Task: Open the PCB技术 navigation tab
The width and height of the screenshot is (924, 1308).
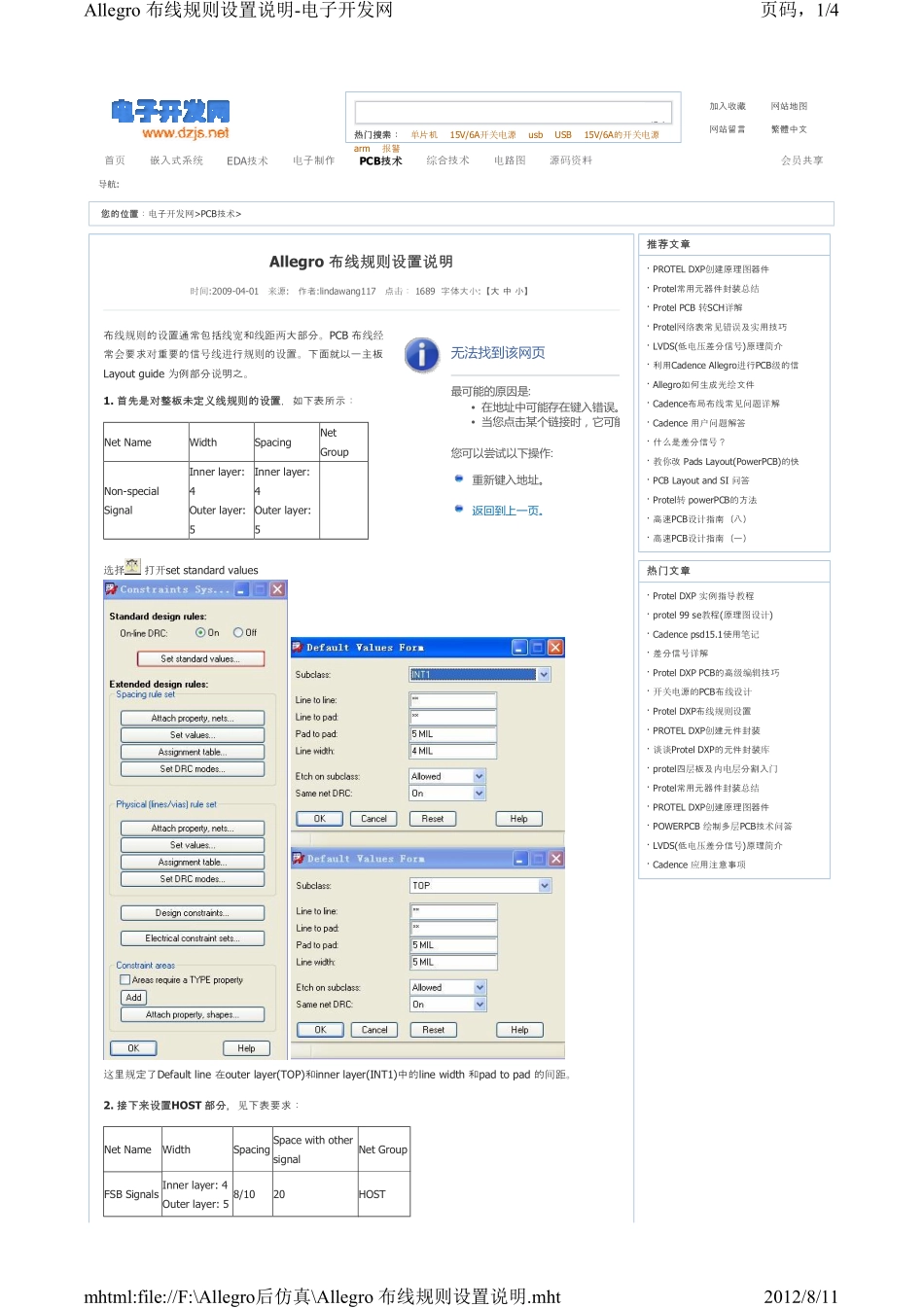Action: point(380,160)
